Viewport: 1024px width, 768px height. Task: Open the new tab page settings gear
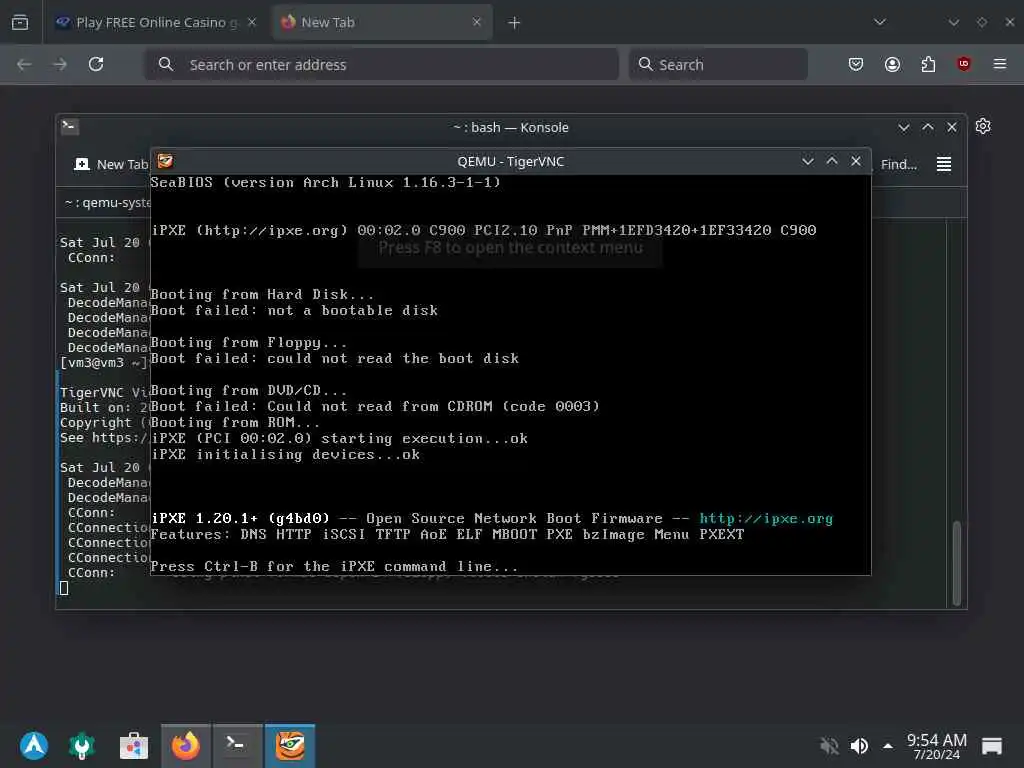tap(984, 126)
